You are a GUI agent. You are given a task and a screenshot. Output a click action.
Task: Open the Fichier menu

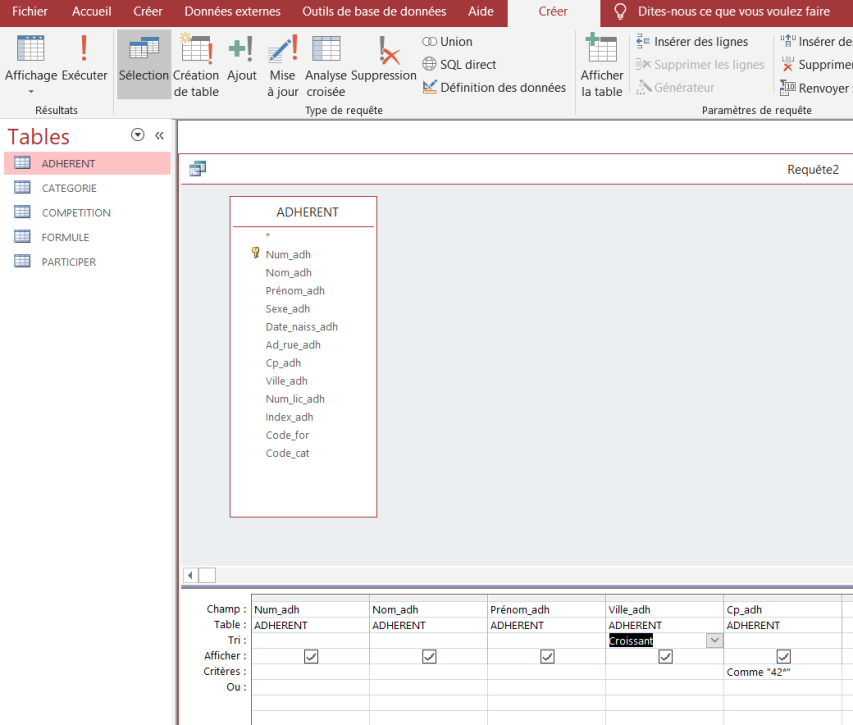pyautogui.click(x=30, y=11)
